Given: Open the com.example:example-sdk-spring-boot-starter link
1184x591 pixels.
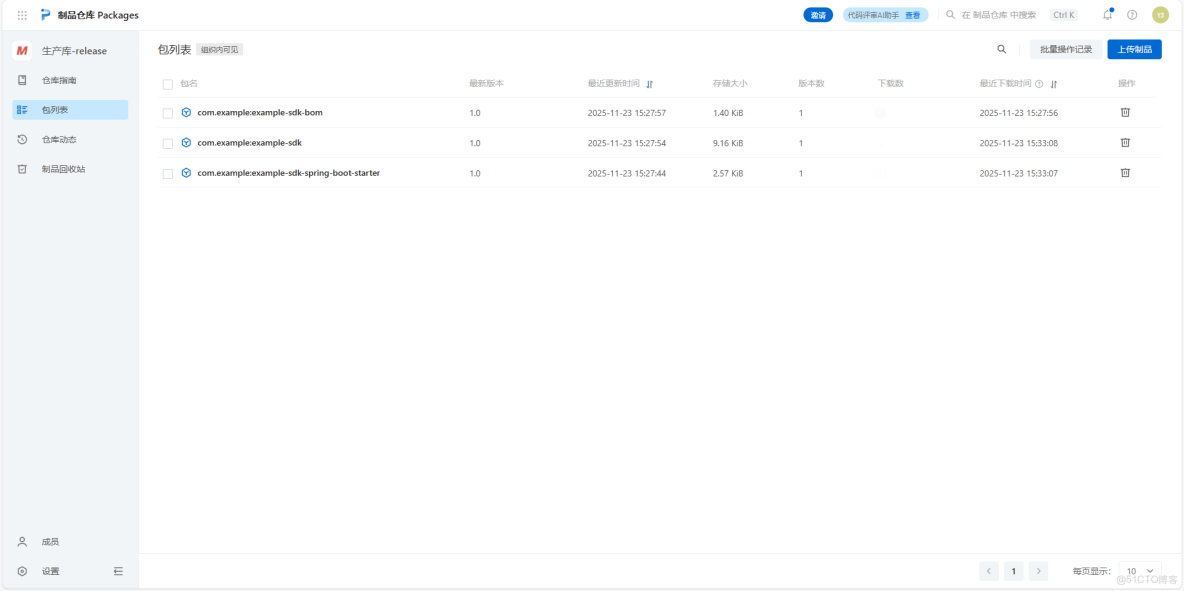Looking at the screenshot, I should click(x=288, y=173).
